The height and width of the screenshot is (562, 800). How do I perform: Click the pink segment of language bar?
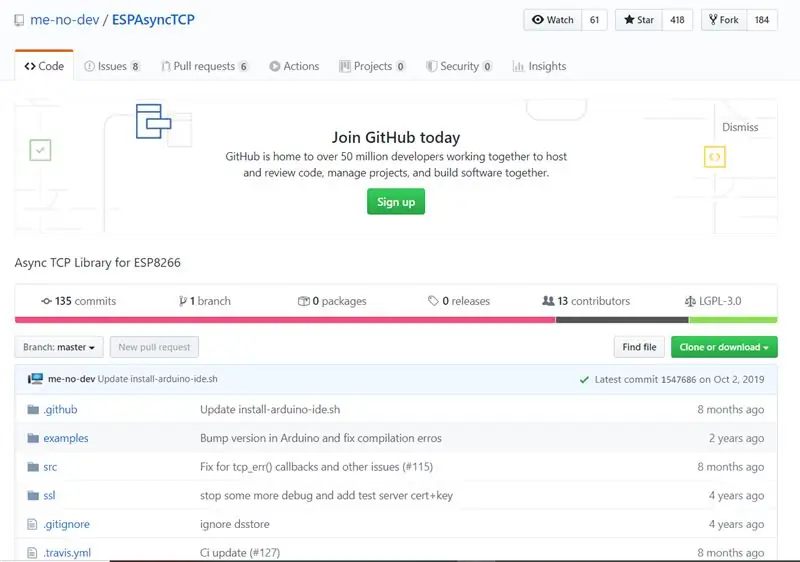[x=285, y=320]
